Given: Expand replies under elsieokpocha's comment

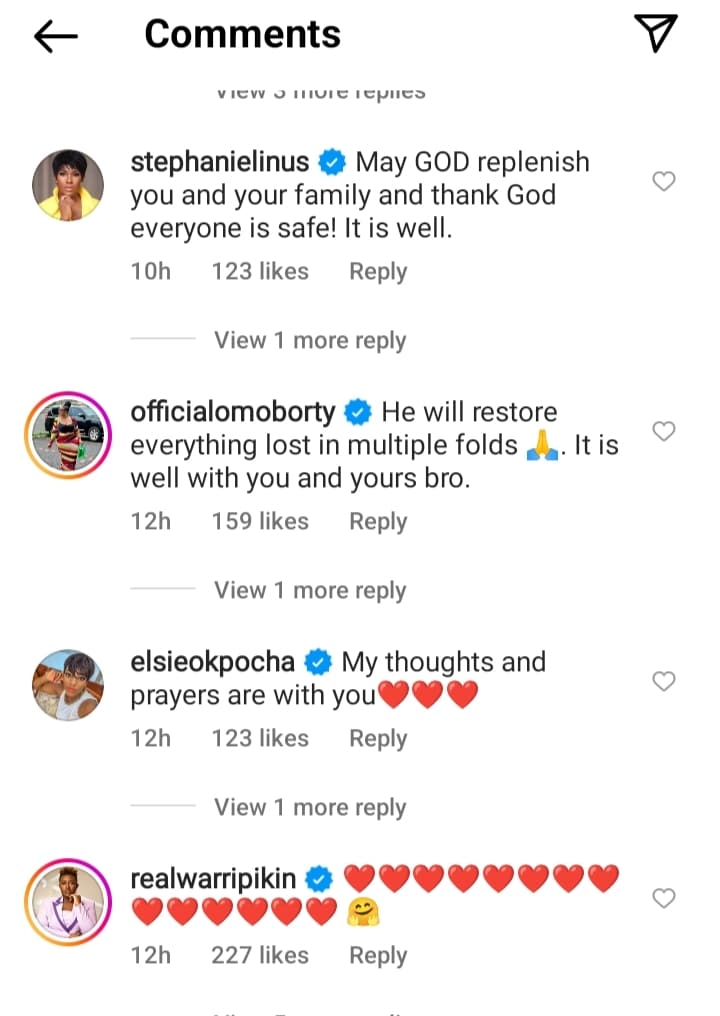Looking at the screenshot, I should pyautogui.click(x=310, y=808).
